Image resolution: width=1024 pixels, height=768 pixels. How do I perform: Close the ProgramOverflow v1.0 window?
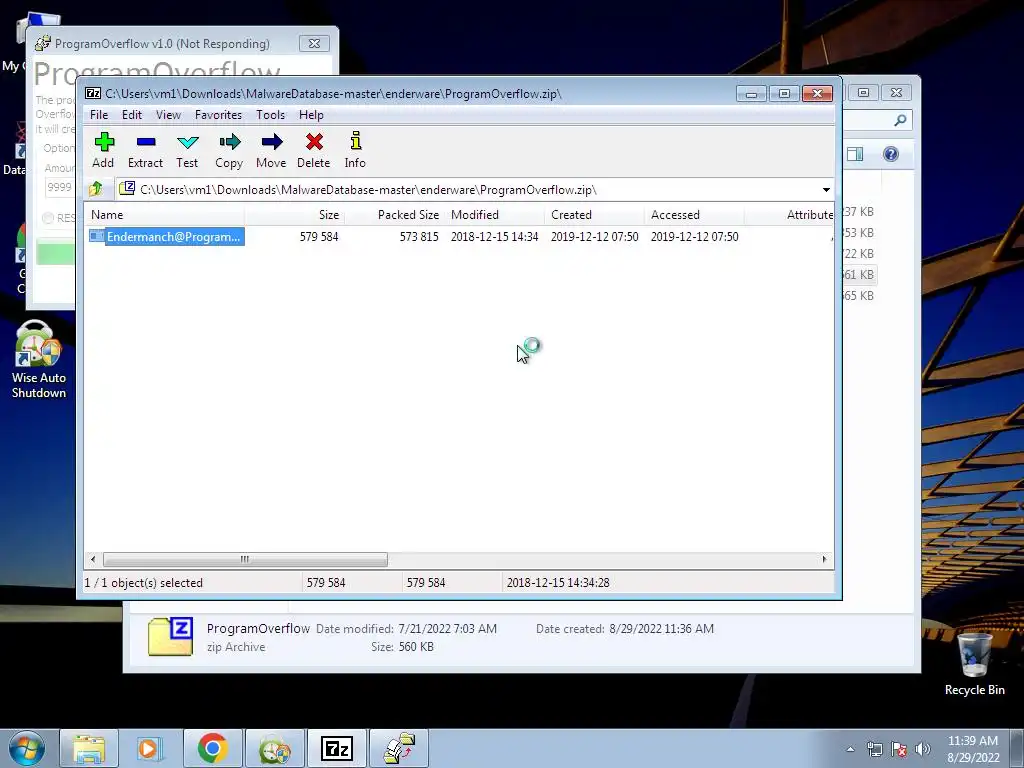[x=314, y=44]
